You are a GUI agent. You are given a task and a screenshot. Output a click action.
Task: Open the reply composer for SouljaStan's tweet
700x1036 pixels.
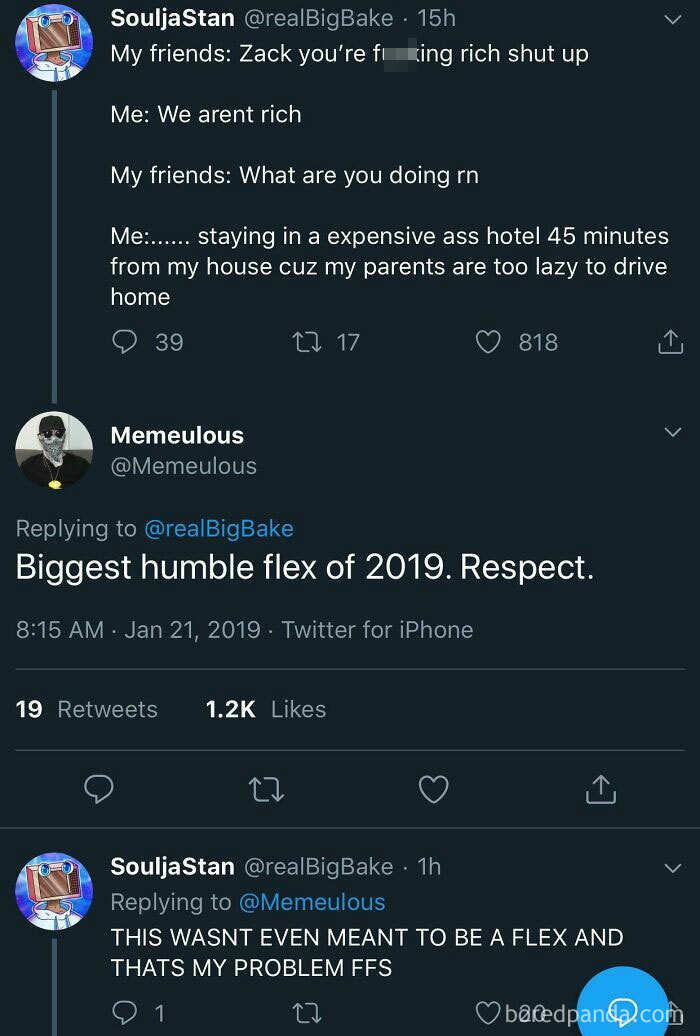pos(123,342)
